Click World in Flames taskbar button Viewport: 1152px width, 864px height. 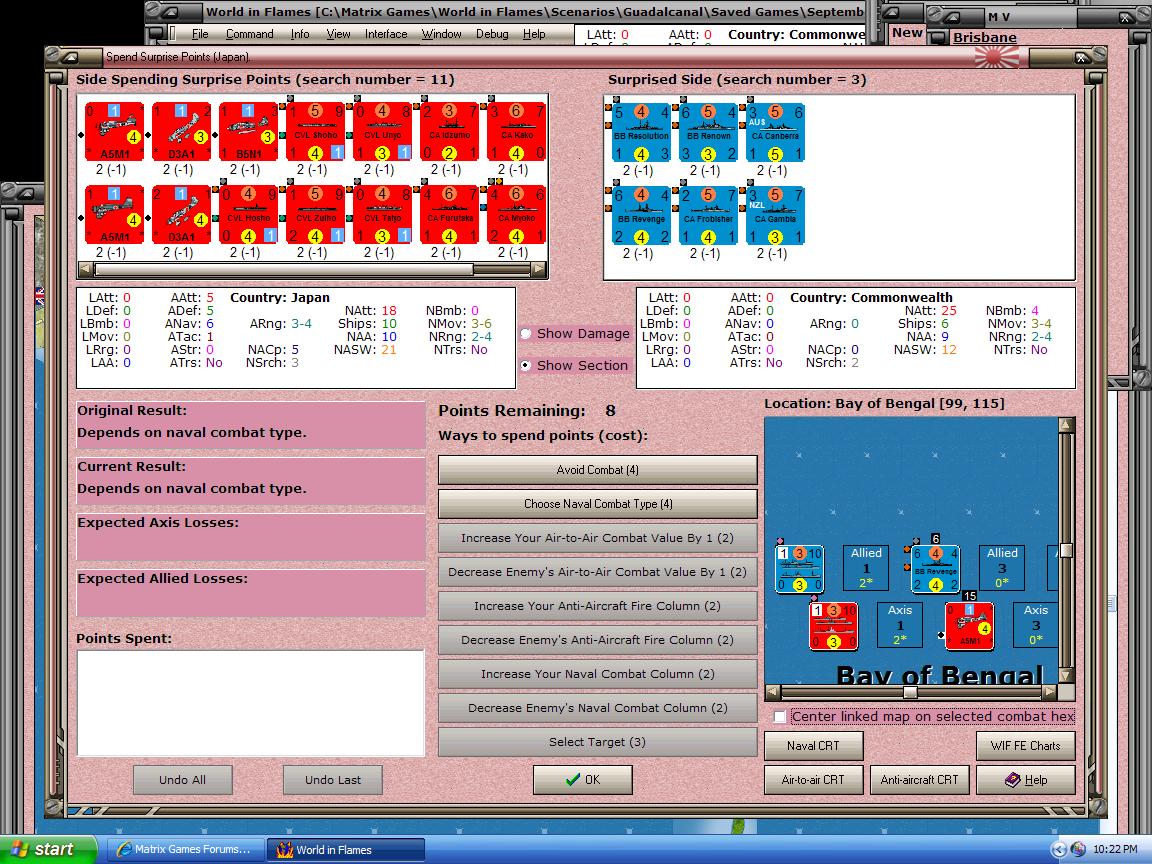(345, 849)
